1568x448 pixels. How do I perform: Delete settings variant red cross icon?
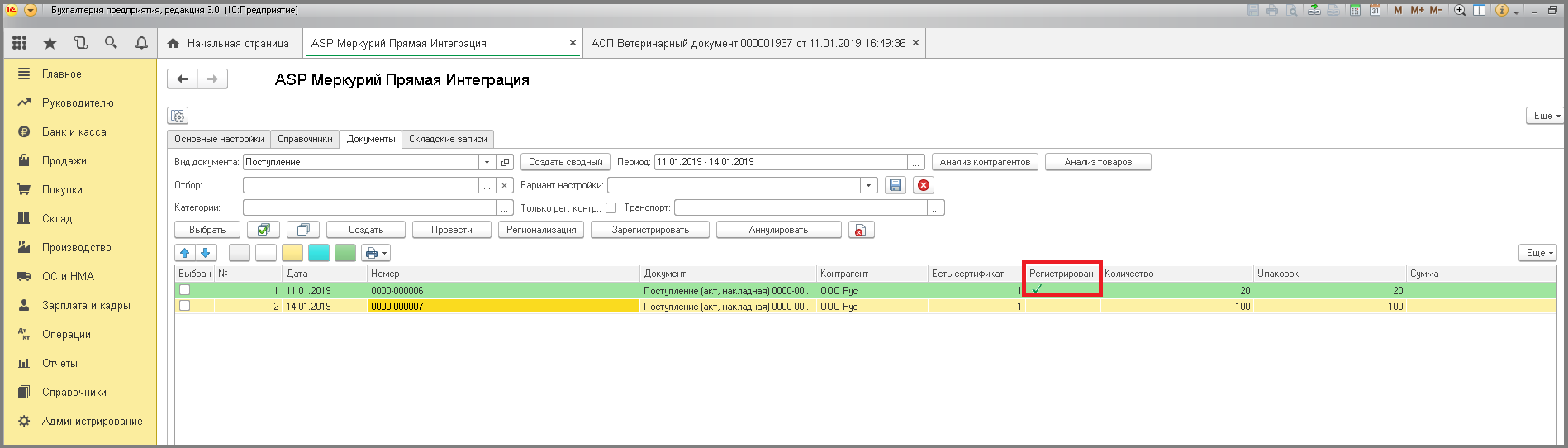click(x=924, y=185)
